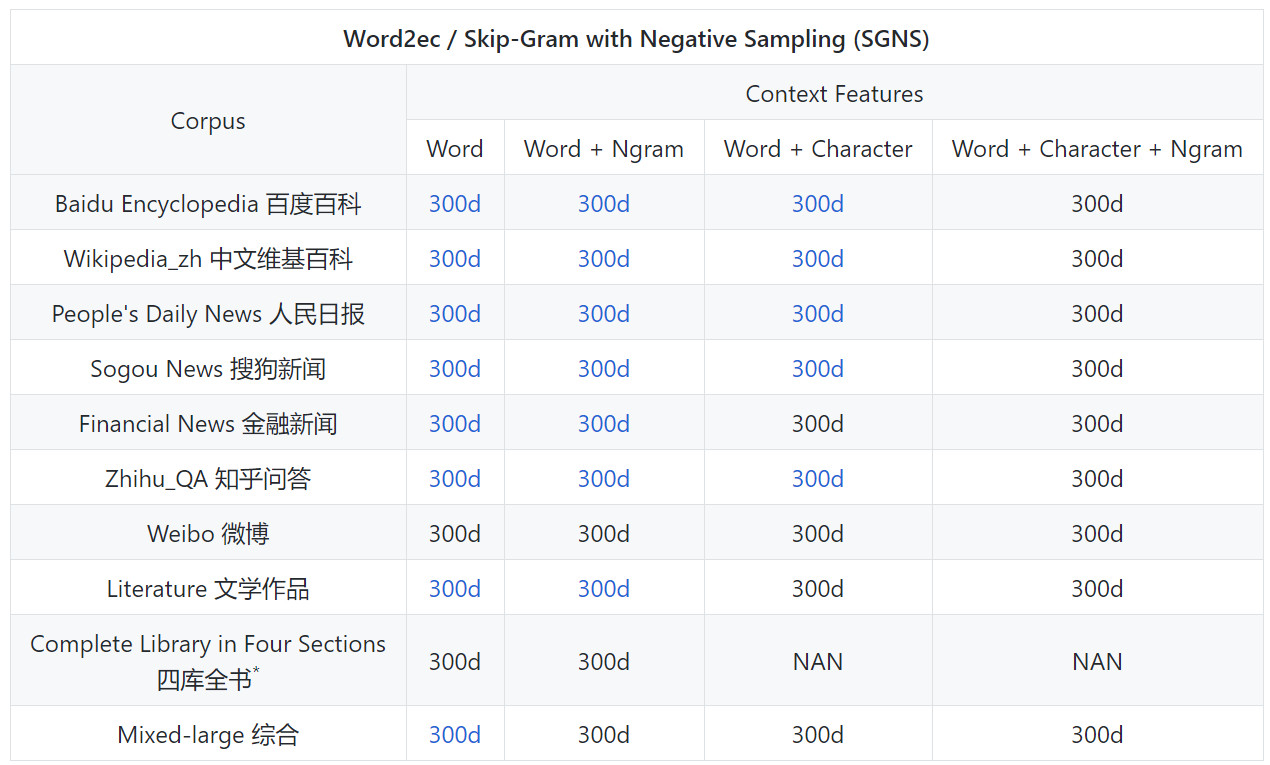Open Wikipedia_zh Word + Ngram 300d link
This screenshot has height=765, width=1270.
[x=604, y=259]
